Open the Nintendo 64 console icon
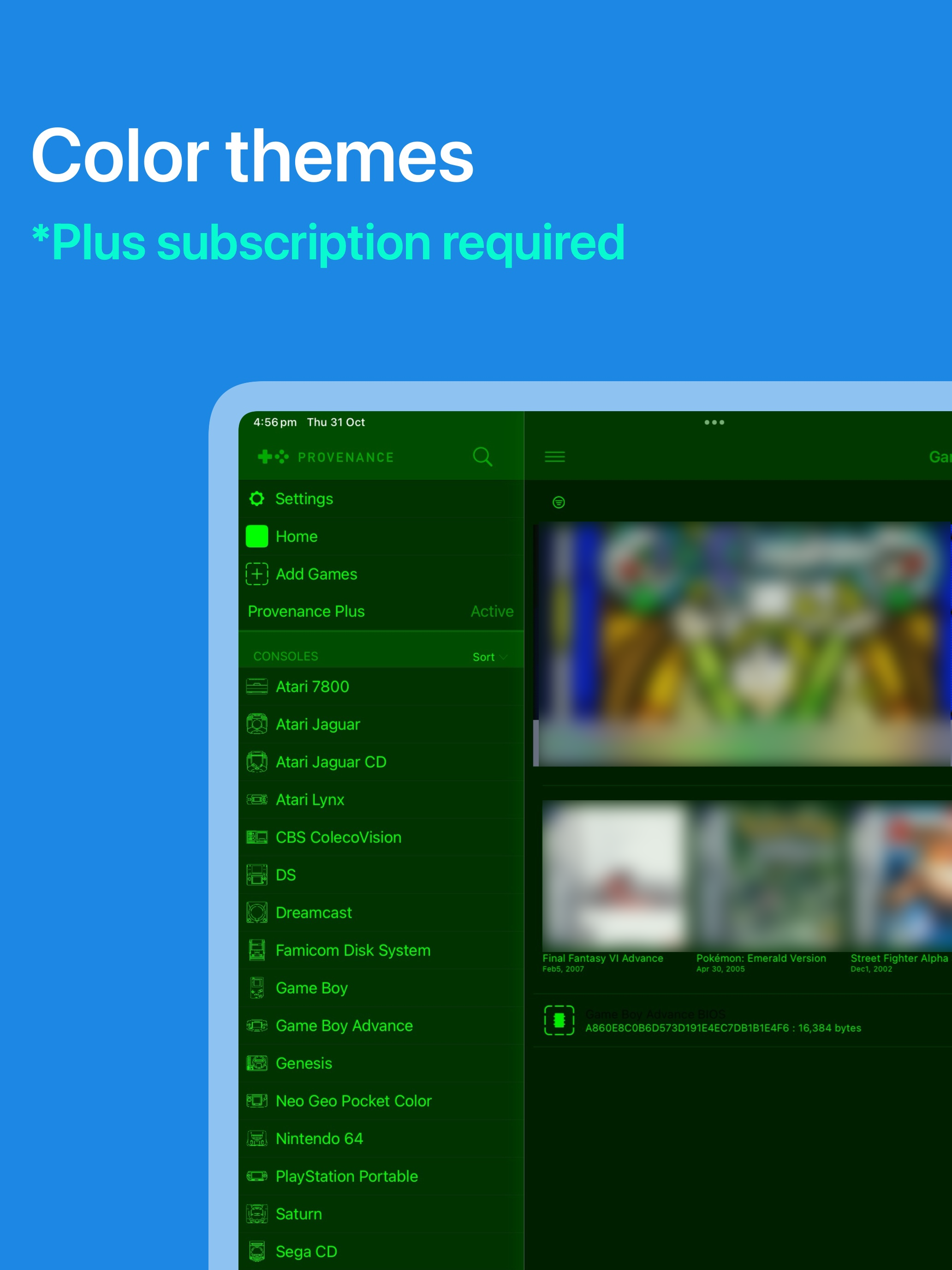Screen dimensions: 952x1270 (256, 1138)
